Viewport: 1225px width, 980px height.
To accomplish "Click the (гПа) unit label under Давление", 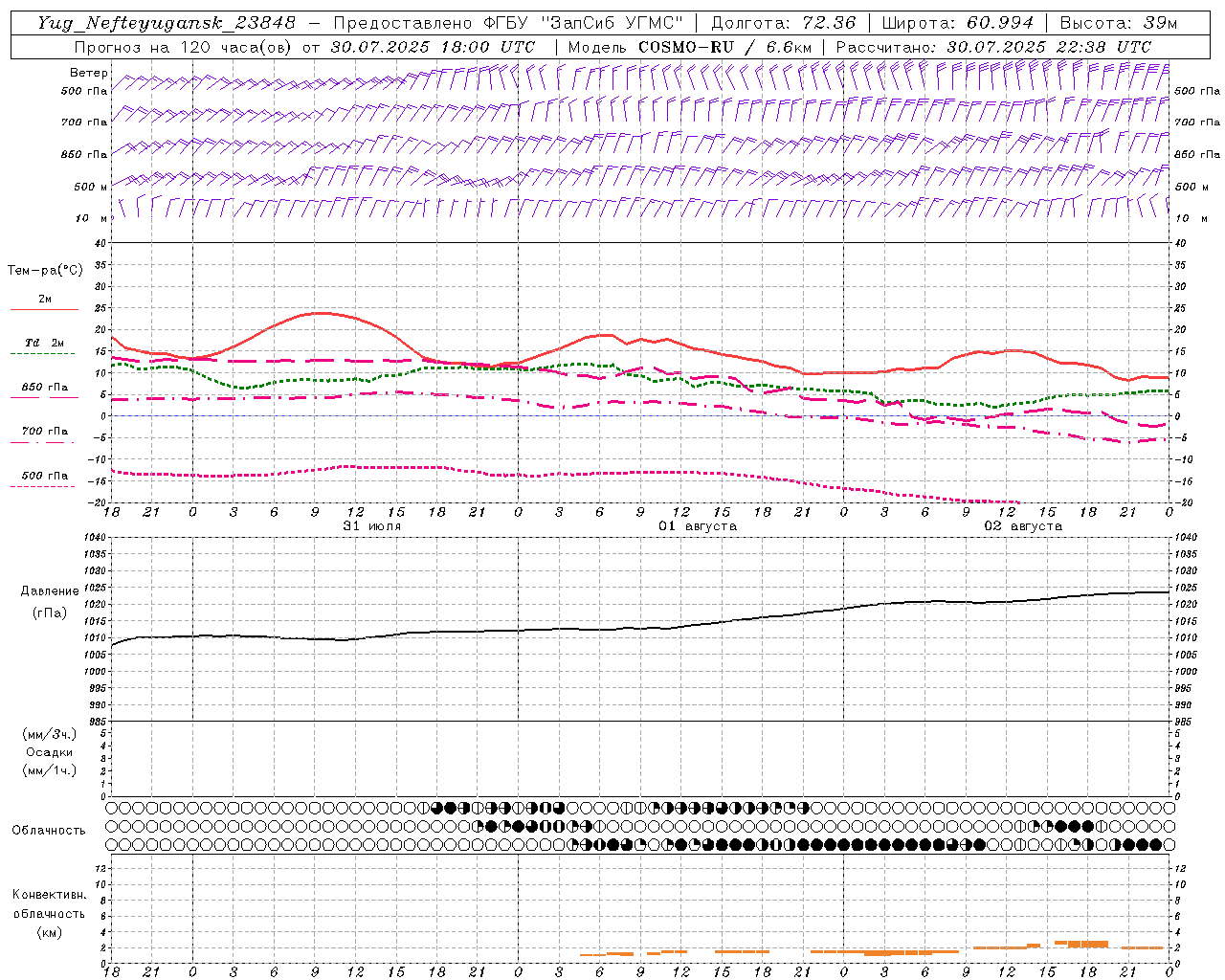I will [x=50, y=612].
